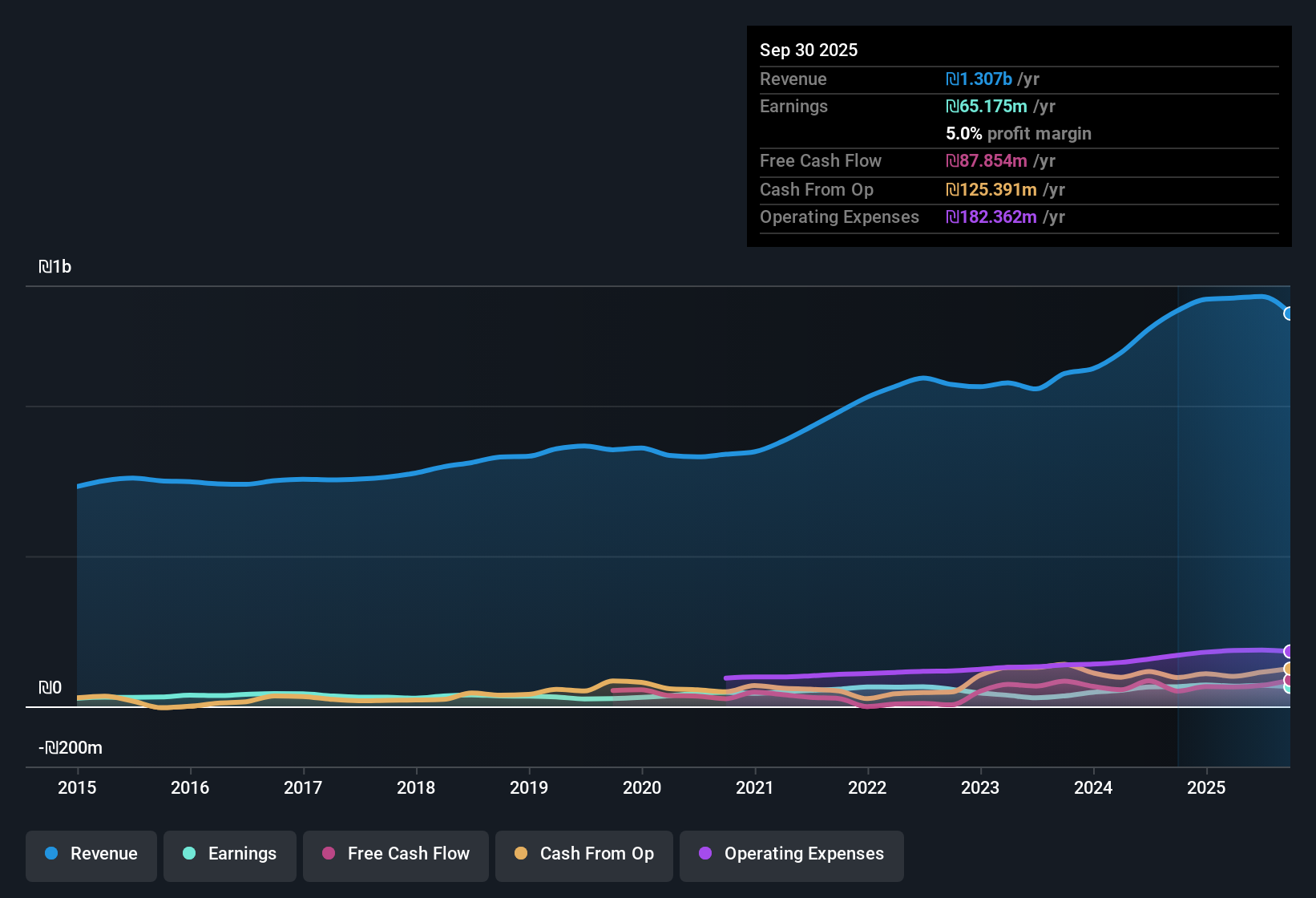Click the Earnings ₪65.175m value
Image resolution: width=1316 pixels, height=898 pixels.
tap(987, 106)
